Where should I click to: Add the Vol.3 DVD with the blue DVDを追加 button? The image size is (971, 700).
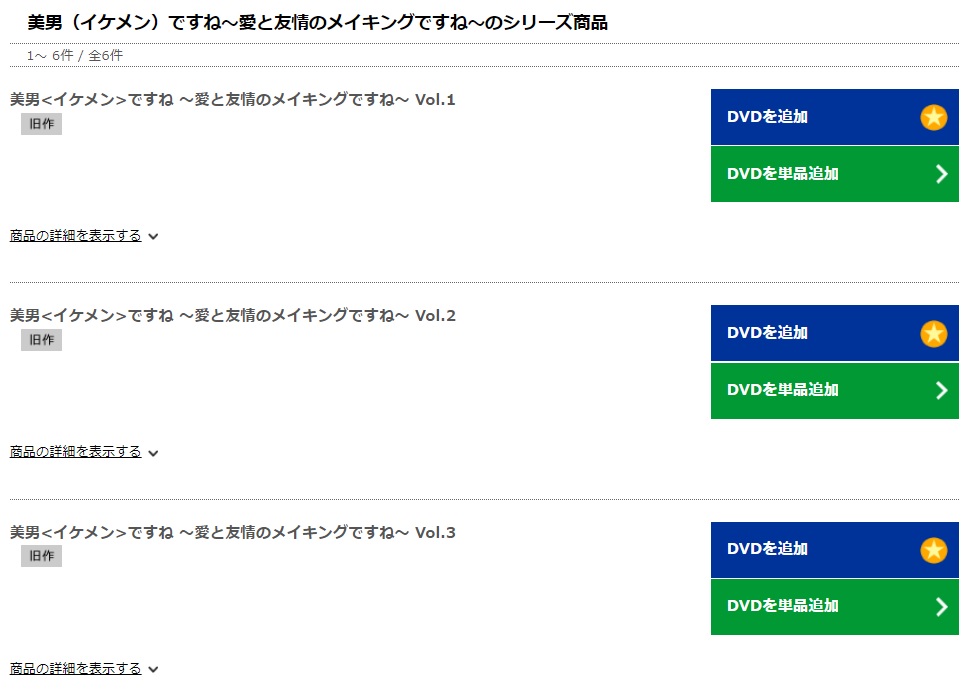click(834, 549)
